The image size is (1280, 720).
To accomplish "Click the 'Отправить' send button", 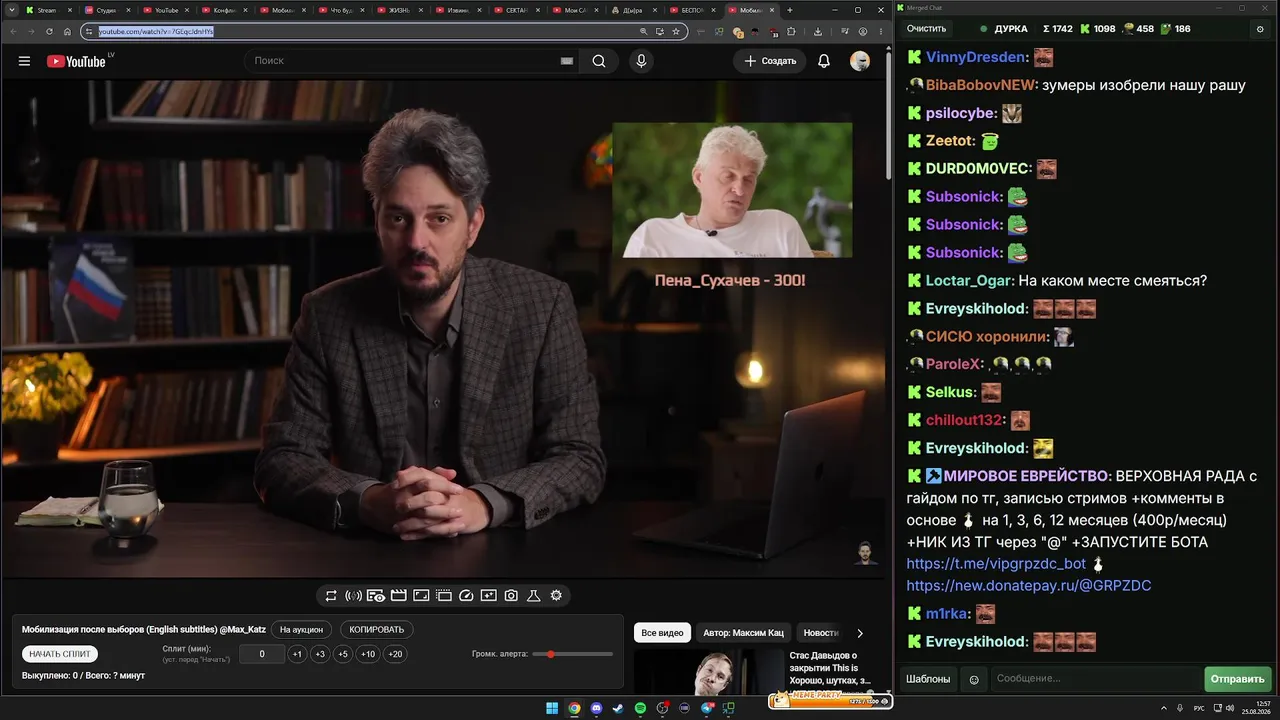I will pos(1238,679).
